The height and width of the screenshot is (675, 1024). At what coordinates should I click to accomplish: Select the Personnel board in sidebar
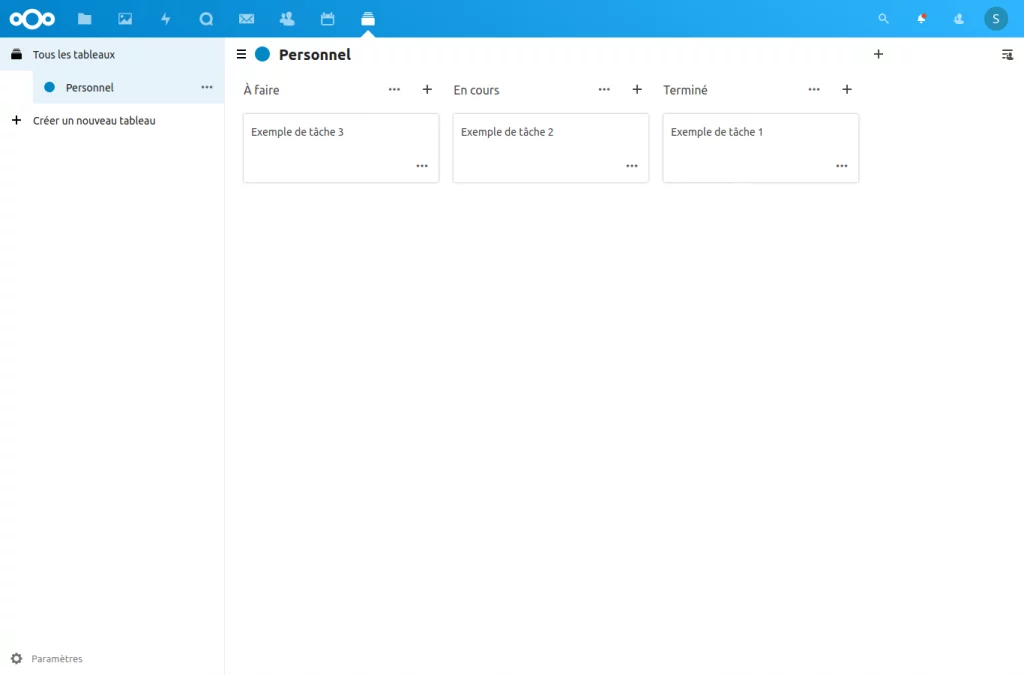128,87
